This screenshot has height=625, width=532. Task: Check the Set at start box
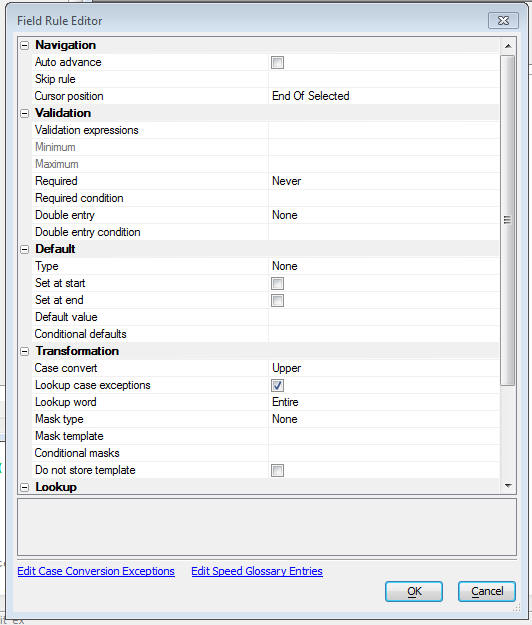(277, 284)
